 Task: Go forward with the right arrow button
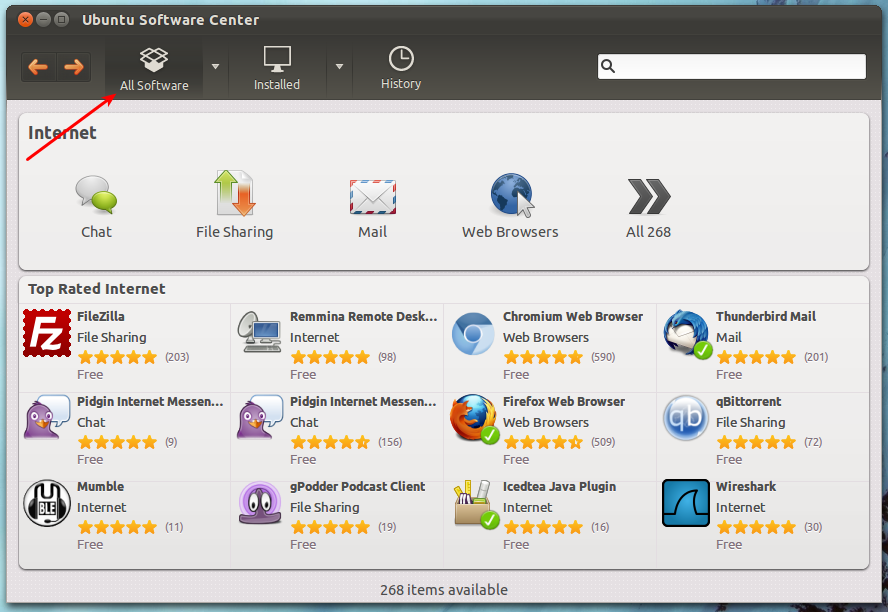(x=74, y=67)
